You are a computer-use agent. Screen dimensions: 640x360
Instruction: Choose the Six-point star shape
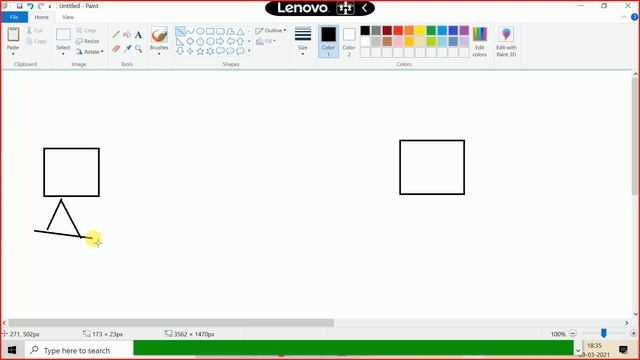(x=210, y=51)
